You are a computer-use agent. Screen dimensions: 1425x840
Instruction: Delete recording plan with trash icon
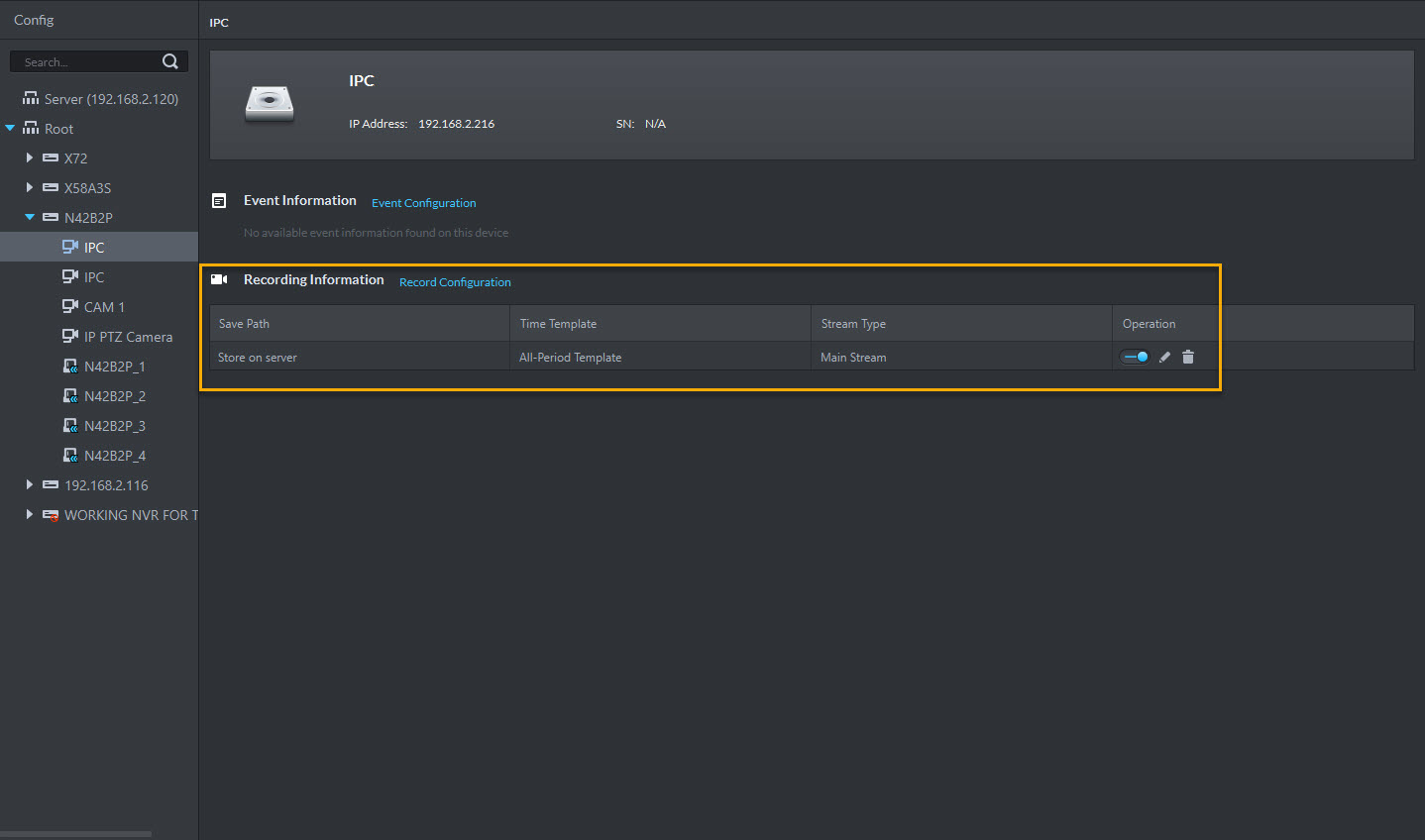coord(1188,358)
